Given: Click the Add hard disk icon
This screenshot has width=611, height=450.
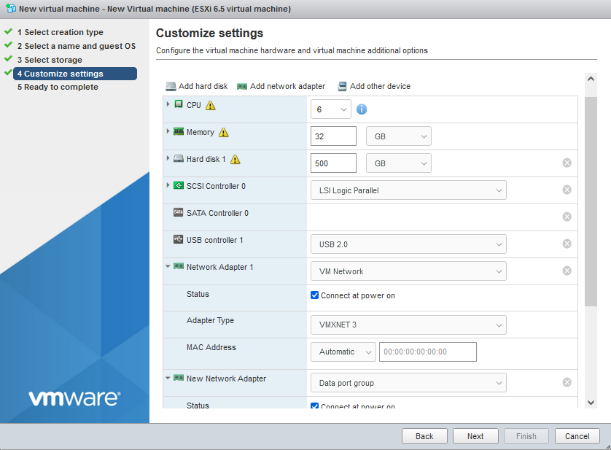Looking at the screenshot, I should coord(170,86).
